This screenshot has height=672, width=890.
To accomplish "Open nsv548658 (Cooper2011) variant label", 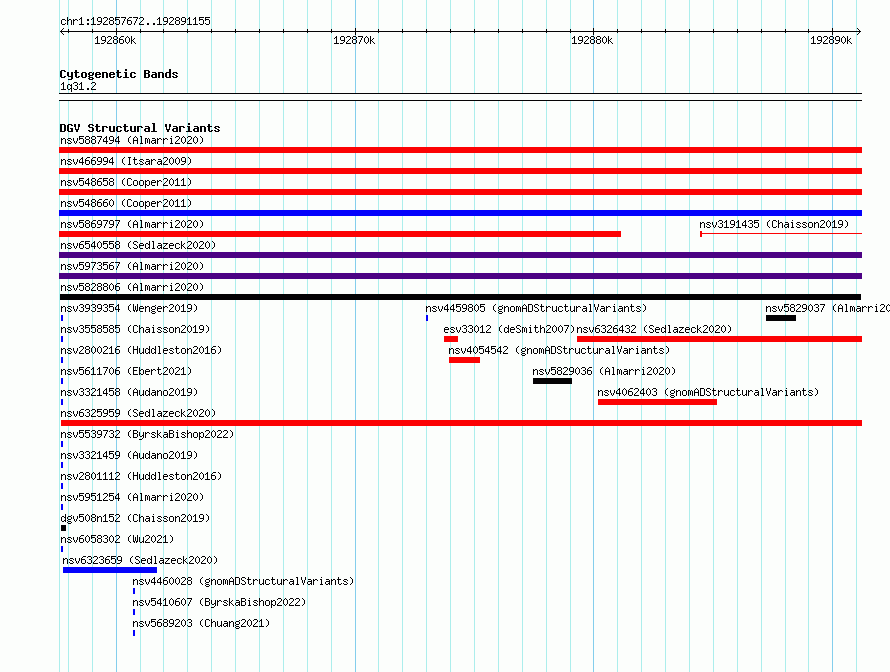I will click(x=126, y=182).
